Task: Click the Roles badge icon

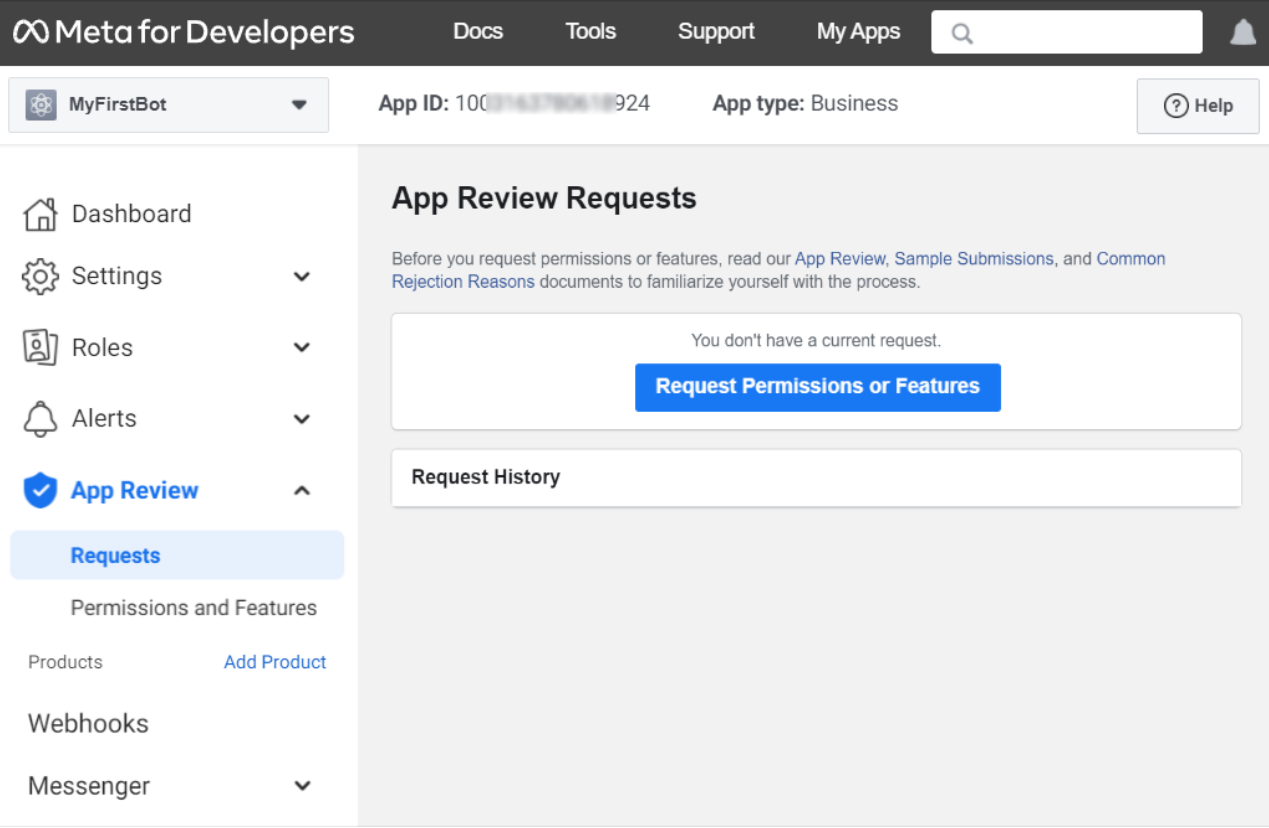Action: click(x=40, y=348)
